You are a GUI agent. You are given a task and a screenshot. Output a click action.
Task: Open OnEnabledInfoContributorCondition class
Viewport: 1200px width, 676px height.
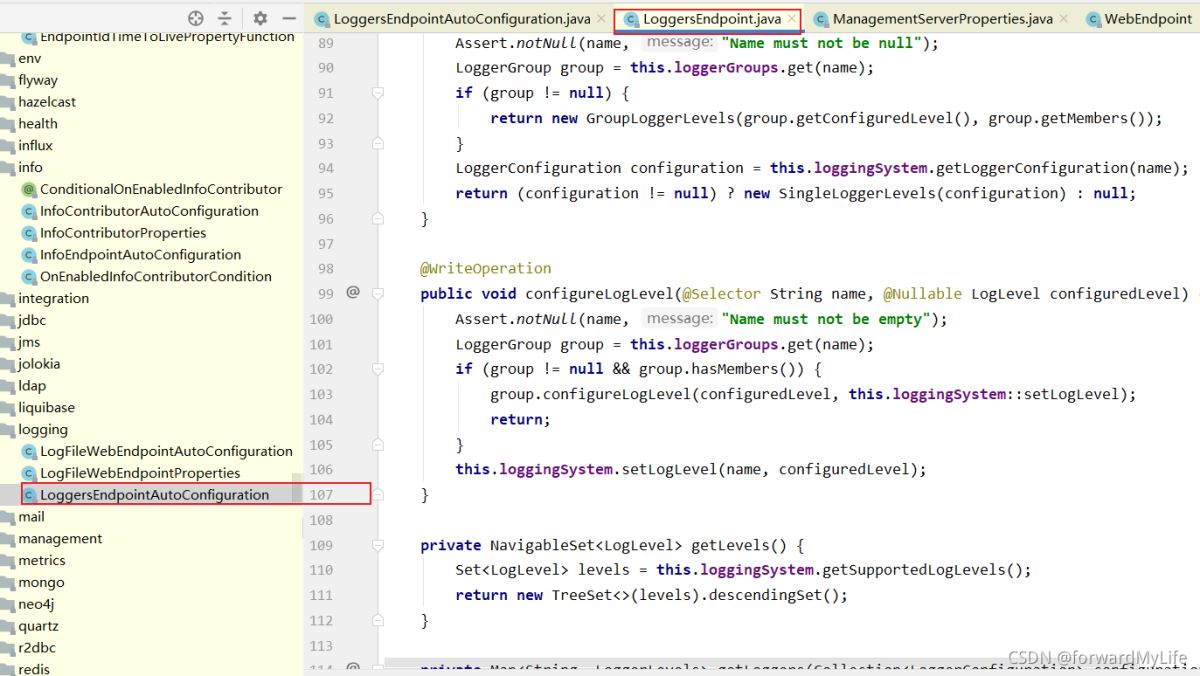pos(156,277)
